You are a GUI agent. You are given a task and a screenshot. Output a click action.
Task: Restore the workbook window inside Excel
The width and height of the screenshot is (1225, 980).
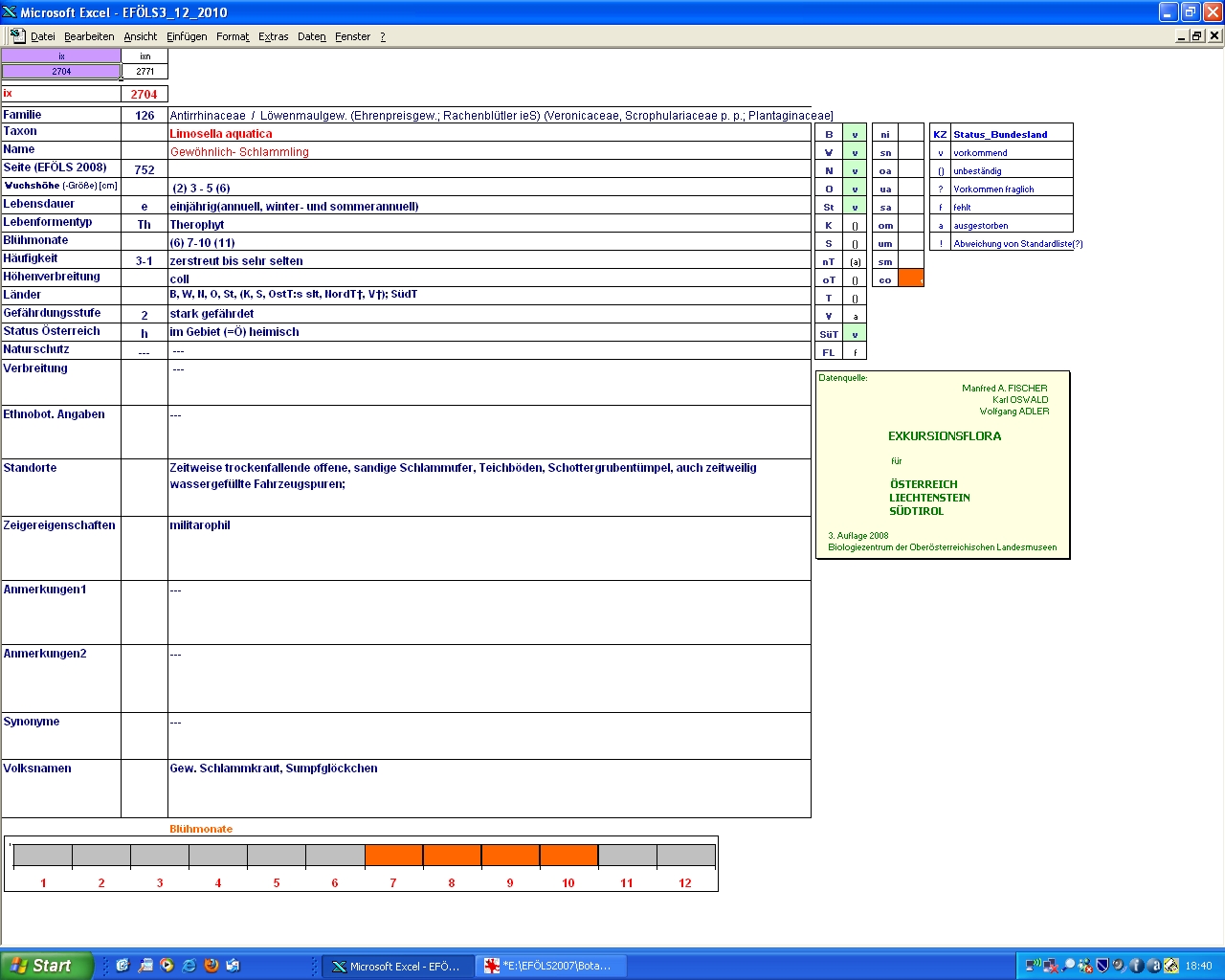[x=1197, y=35]
